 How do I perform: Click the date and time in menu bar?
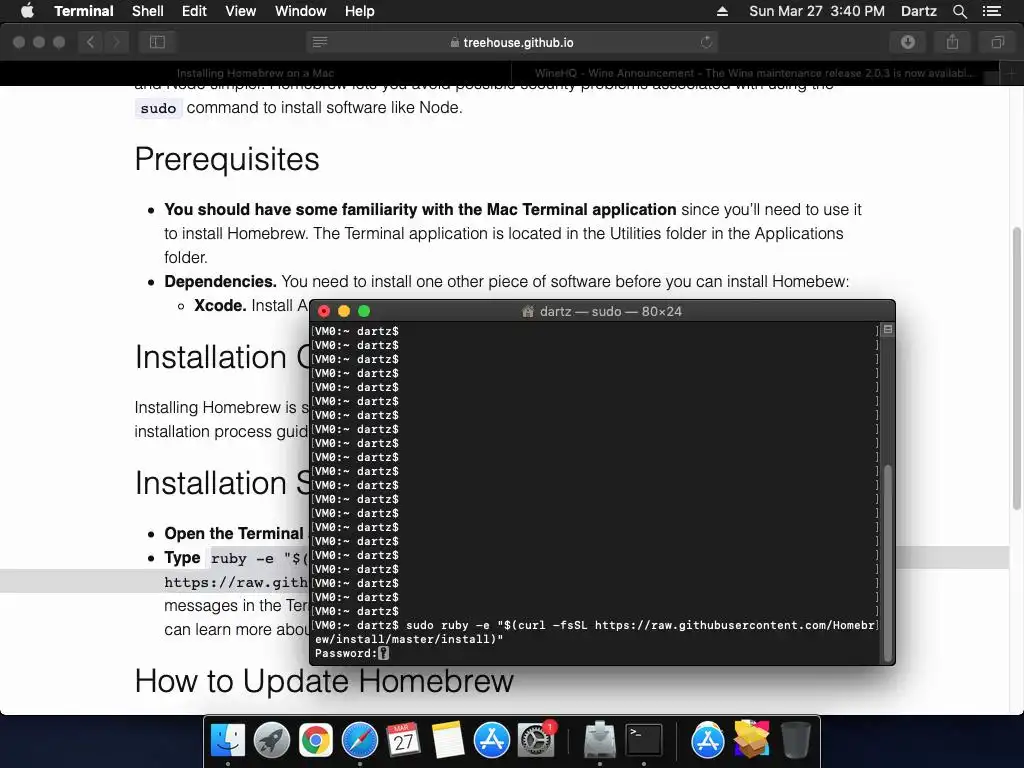(x=817, y=11)
